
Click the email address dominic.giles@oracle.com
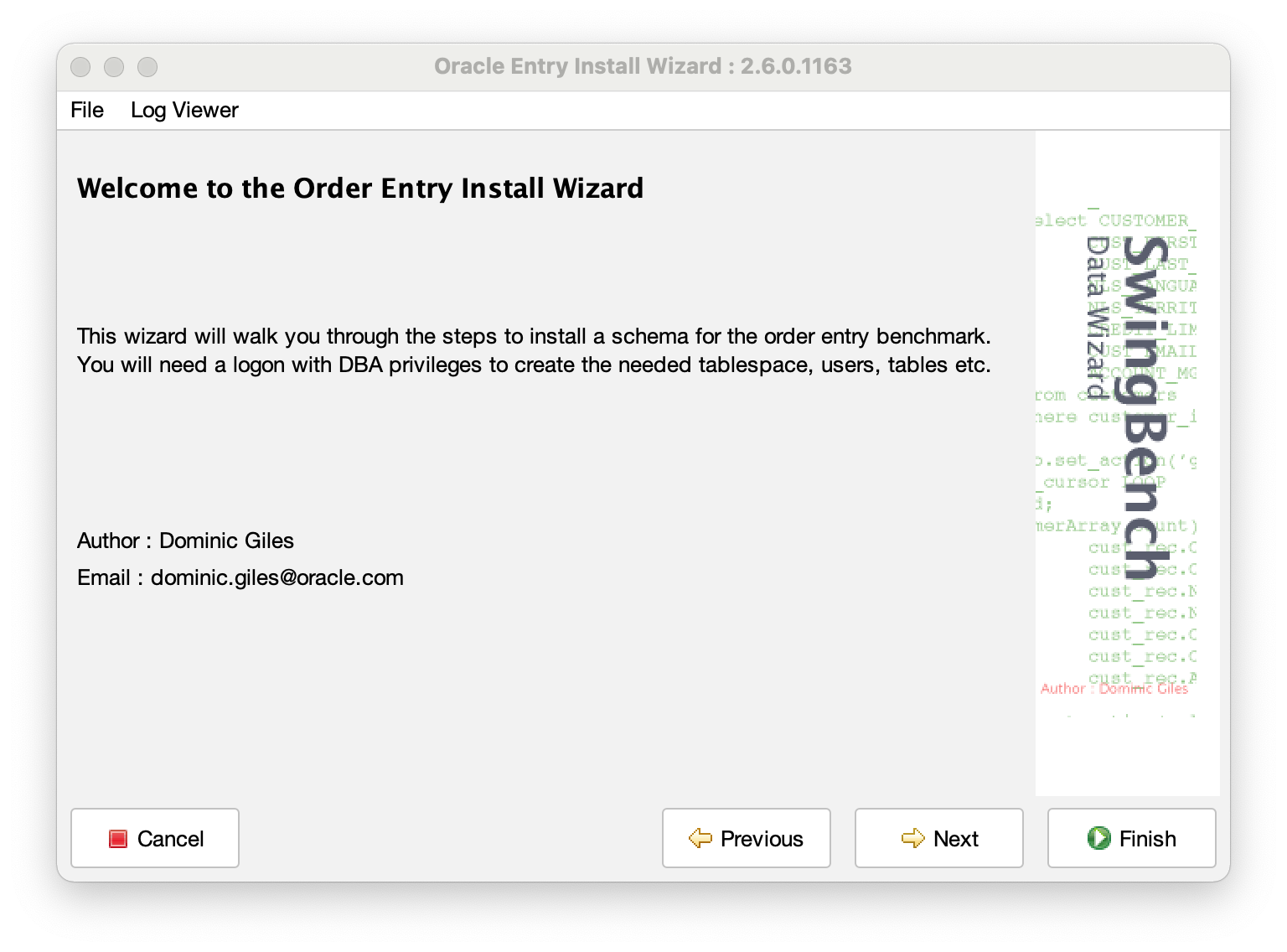pyautogui.click(x=277, y=577)
